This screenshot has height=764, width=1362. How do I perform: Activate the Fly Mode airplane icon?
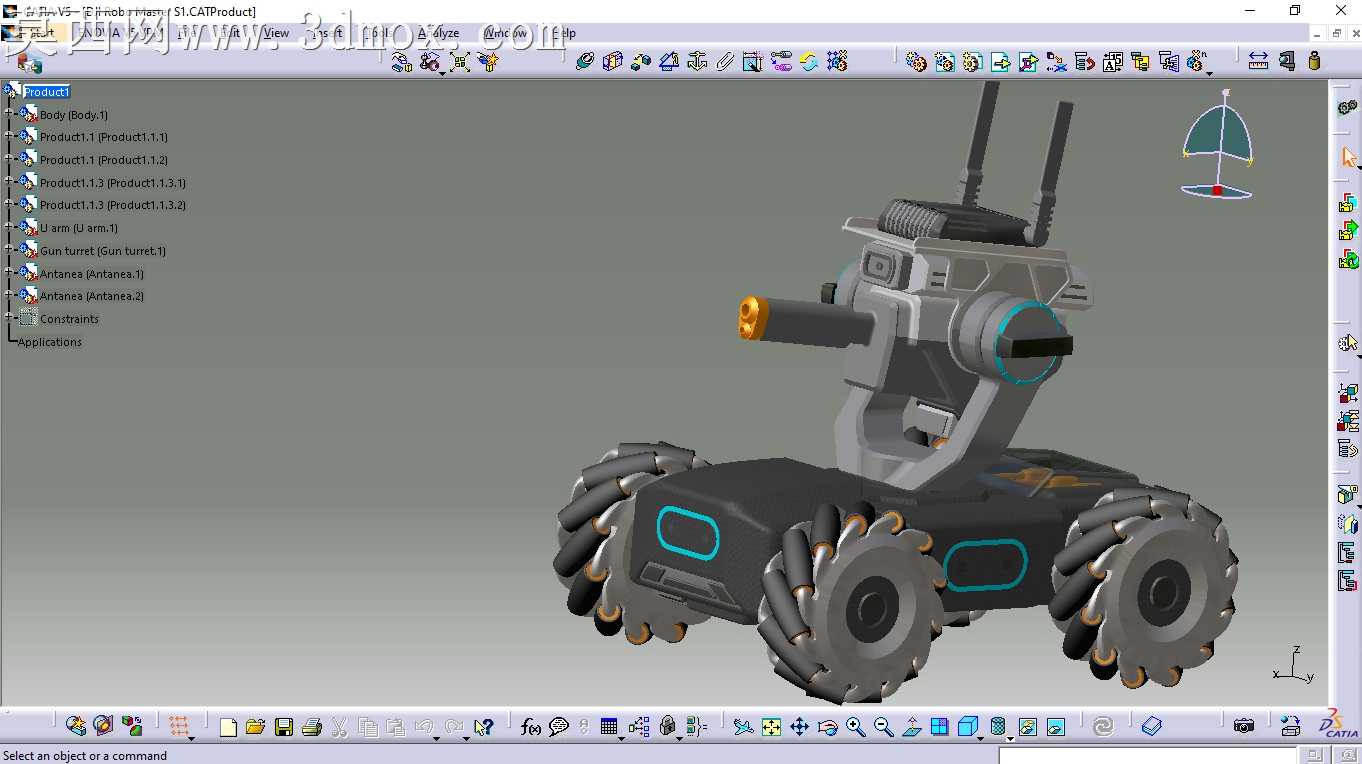click(x=743, y=727)
